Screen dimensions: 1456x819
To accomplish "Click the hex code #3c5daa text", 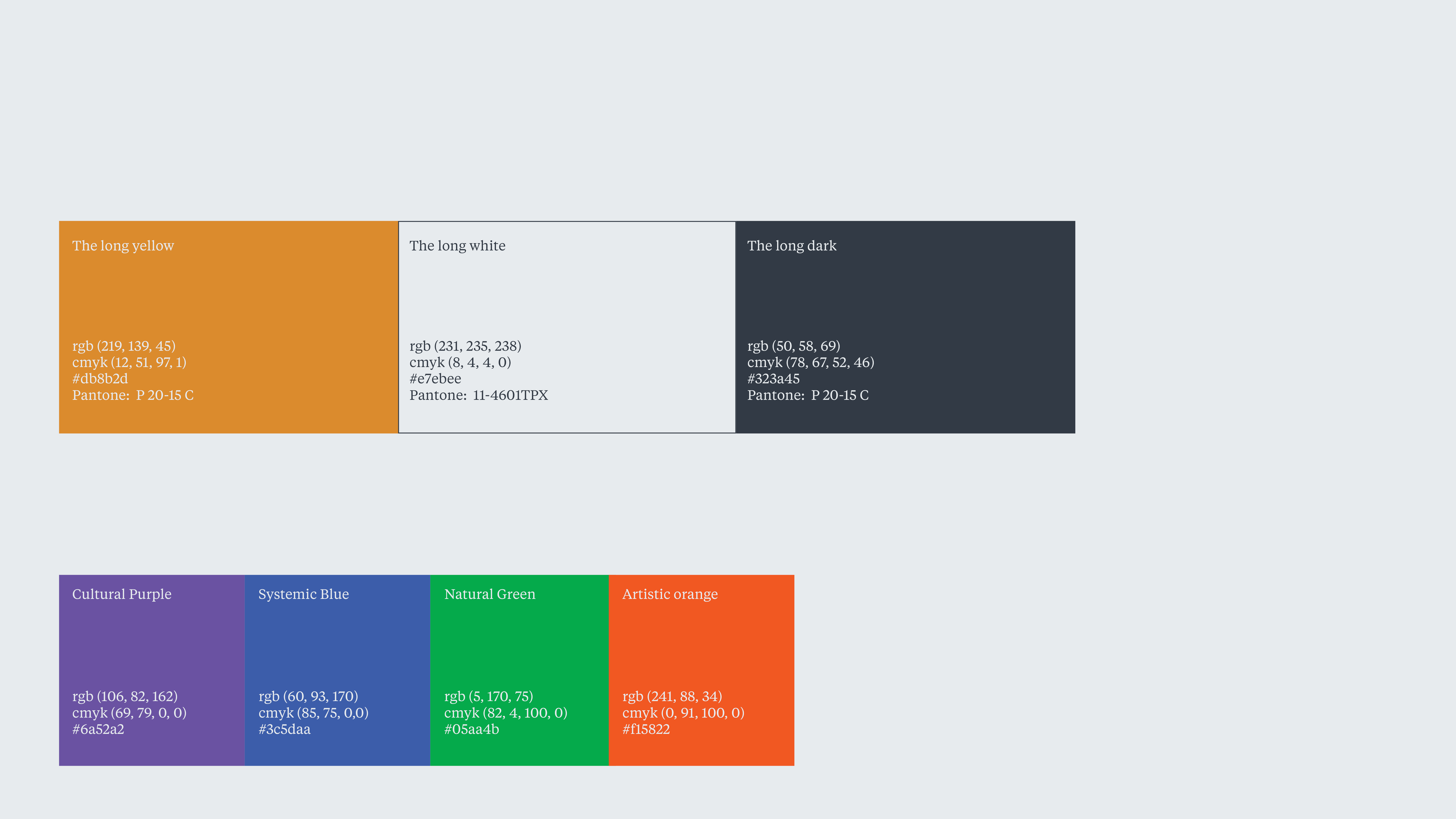I will click(x=284, y=729).
